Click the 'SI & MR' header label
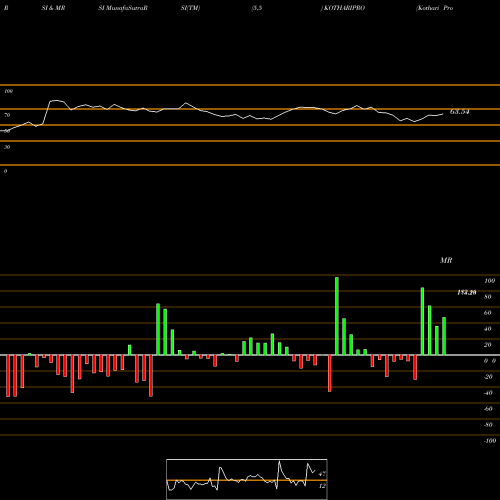The height and width of the screenshot is (500, 500). [x=53, y=8]
